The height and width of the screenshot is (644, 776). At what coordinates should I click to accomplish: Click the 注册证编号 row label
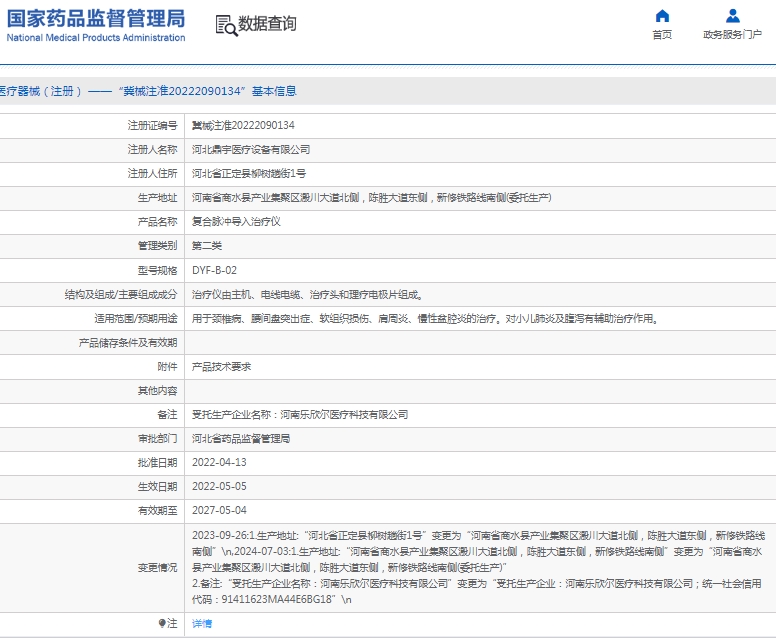[152, 126]
